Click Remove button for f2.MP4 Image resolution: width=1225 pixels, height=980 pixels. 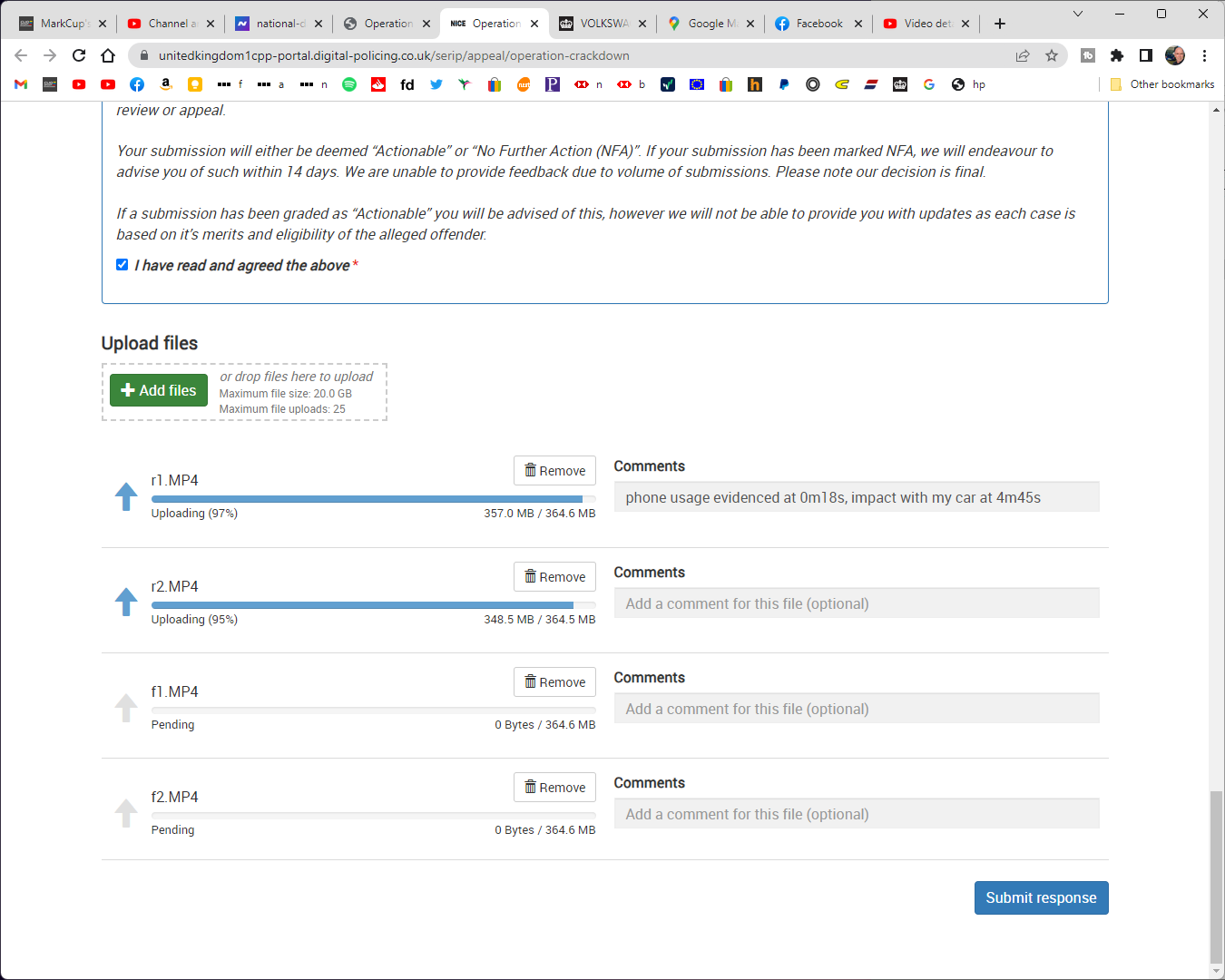(x=554, y=788)
